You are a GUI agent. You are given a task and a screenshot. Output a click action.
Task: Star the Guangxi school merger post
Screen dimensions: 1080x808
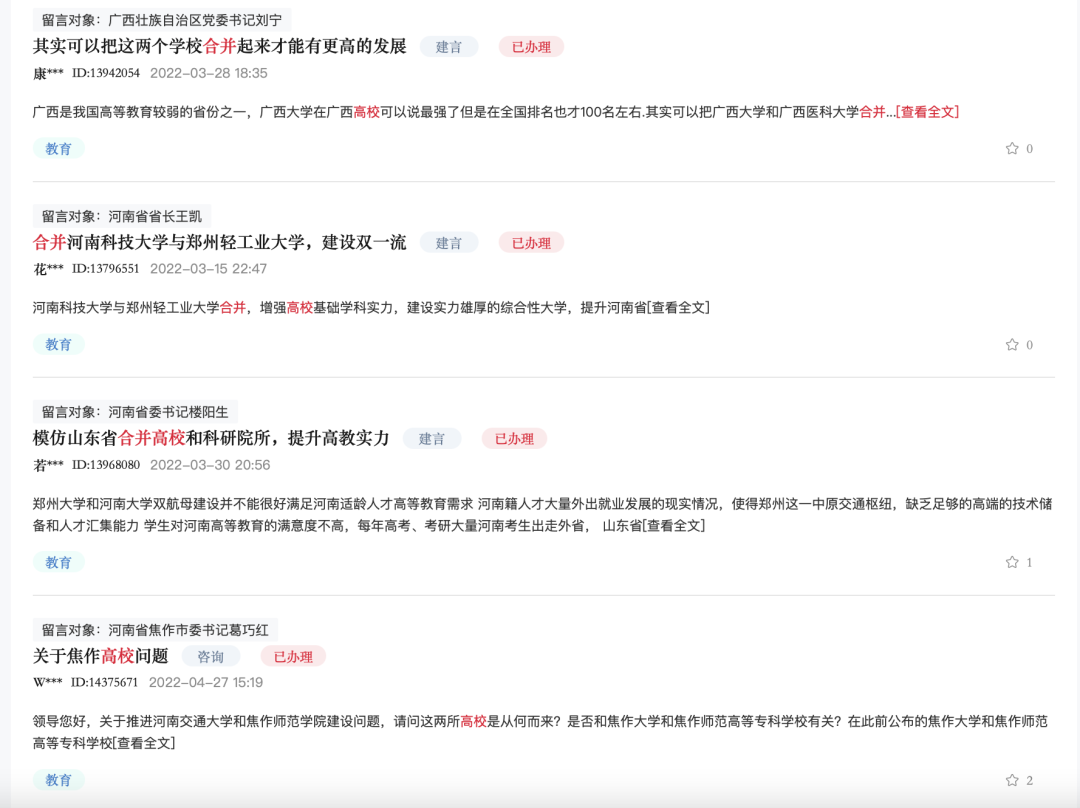pos(1012,149)
